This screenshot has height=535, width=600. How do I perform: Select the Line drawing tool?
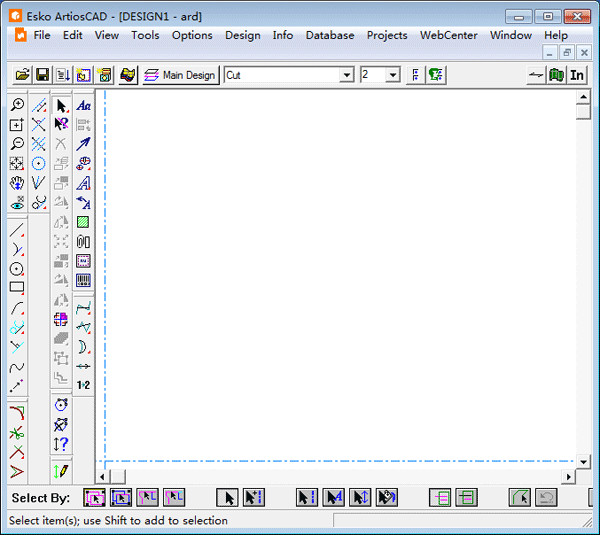tap(17, 230)
